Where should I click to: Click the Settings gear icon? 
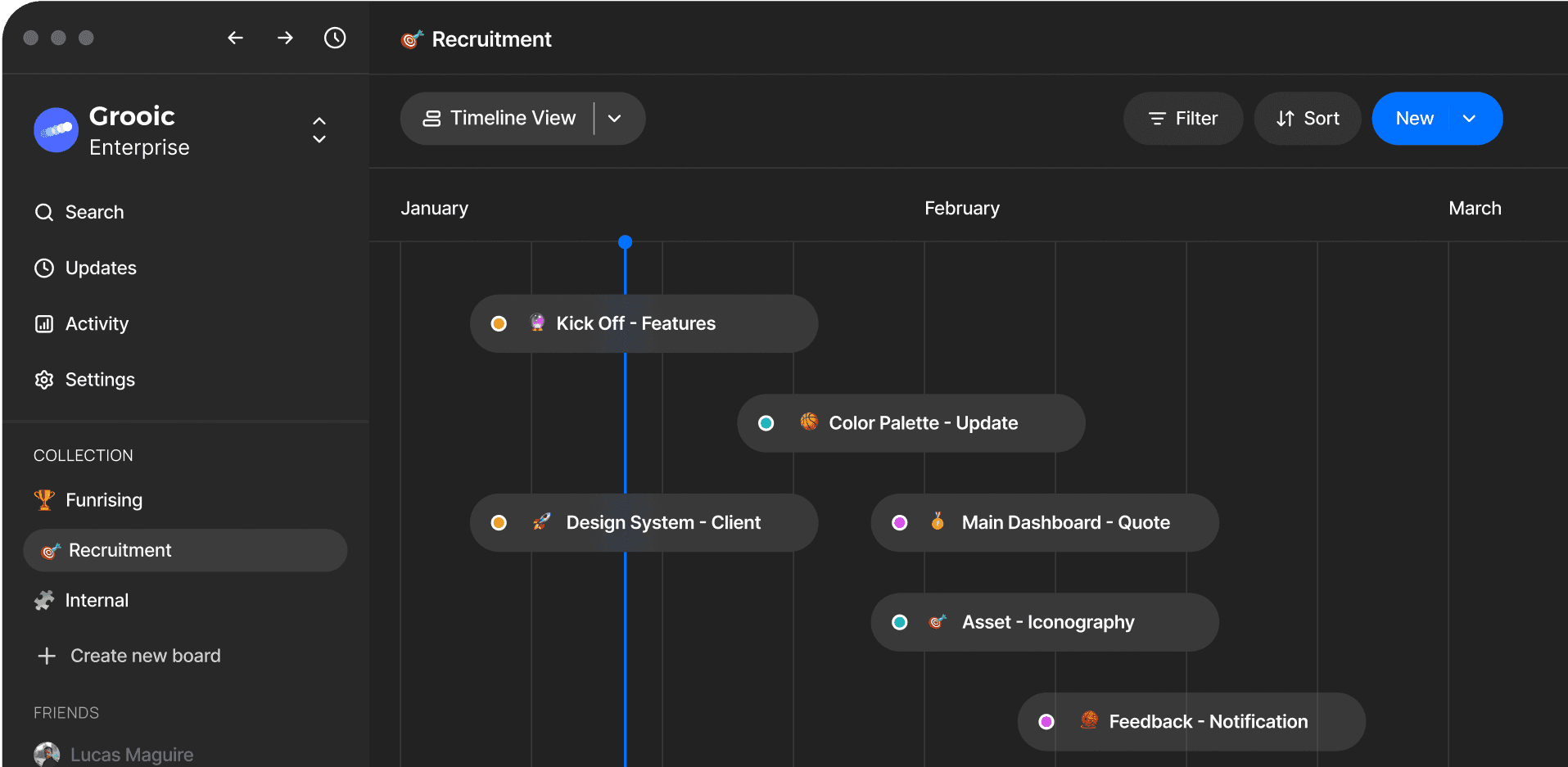tap(44, 380)
